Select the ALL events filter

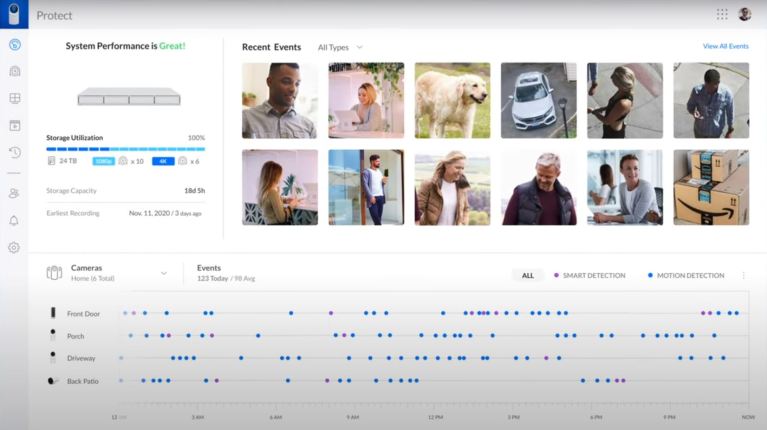click(528, 275)
